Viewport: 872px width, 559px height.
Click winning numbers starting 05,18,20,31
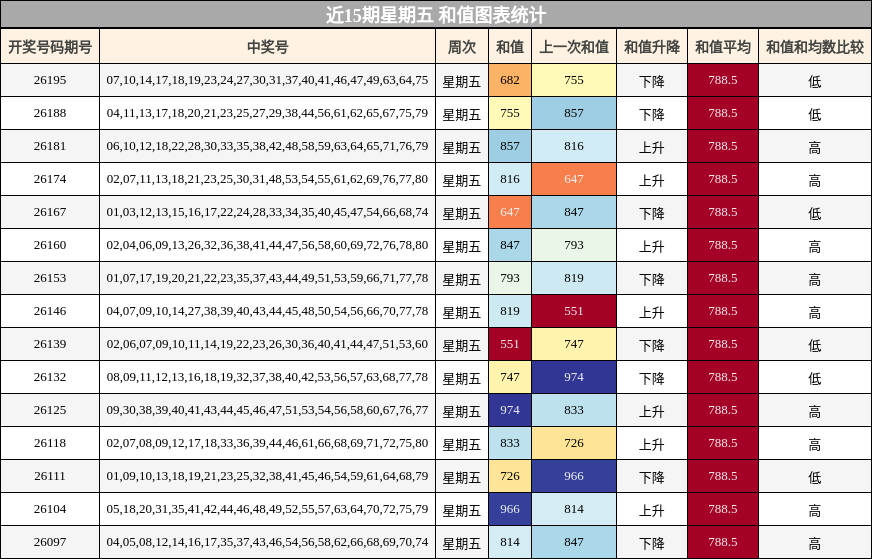[267, 509]
